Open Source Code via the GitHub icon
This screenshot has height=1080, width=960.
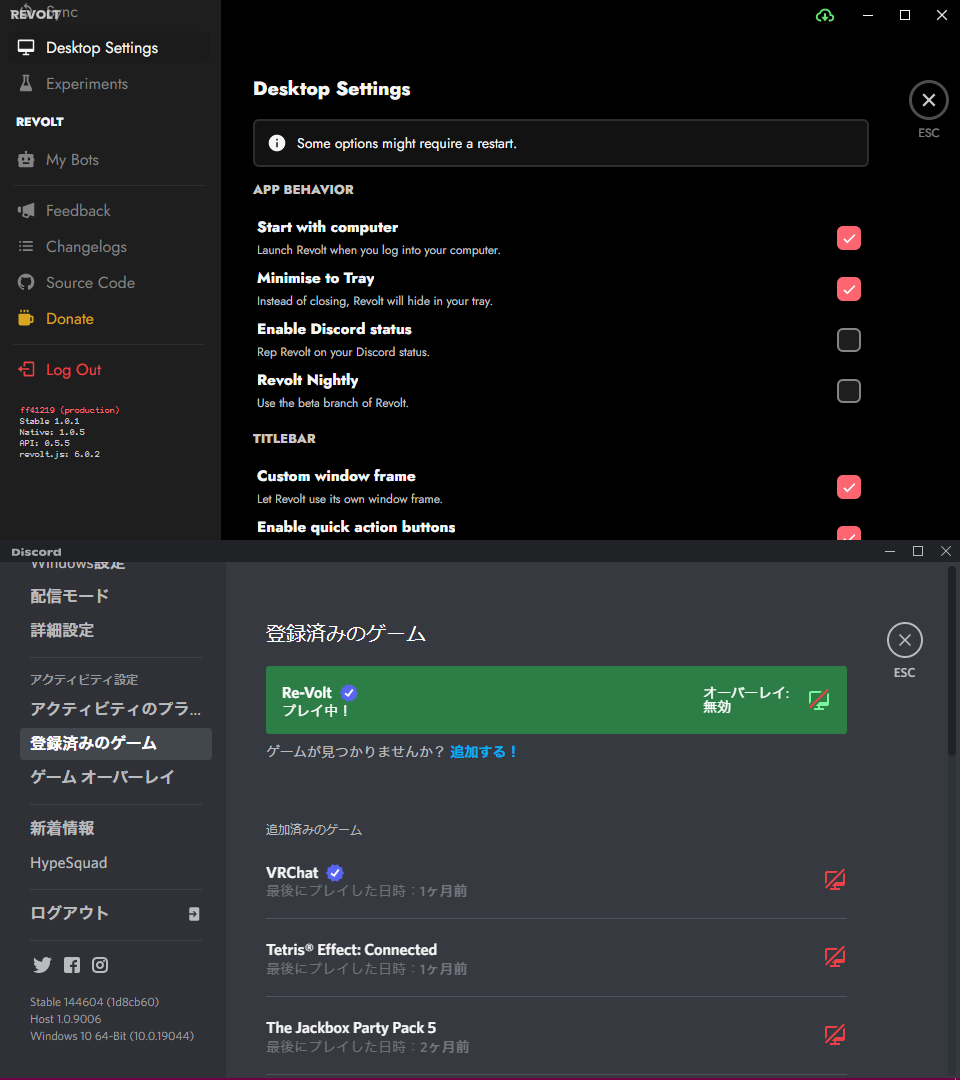pos(25,282)
